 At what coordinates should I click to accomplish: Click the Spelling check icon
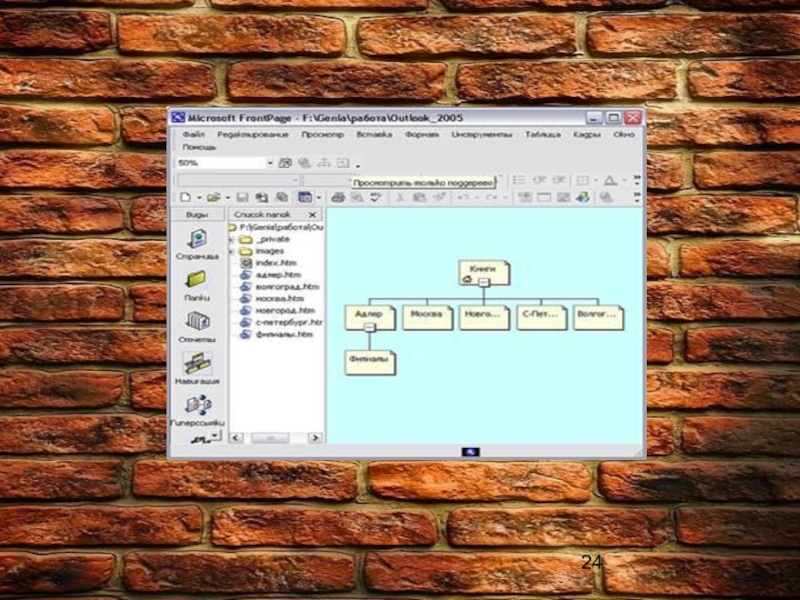pos(376,197)
